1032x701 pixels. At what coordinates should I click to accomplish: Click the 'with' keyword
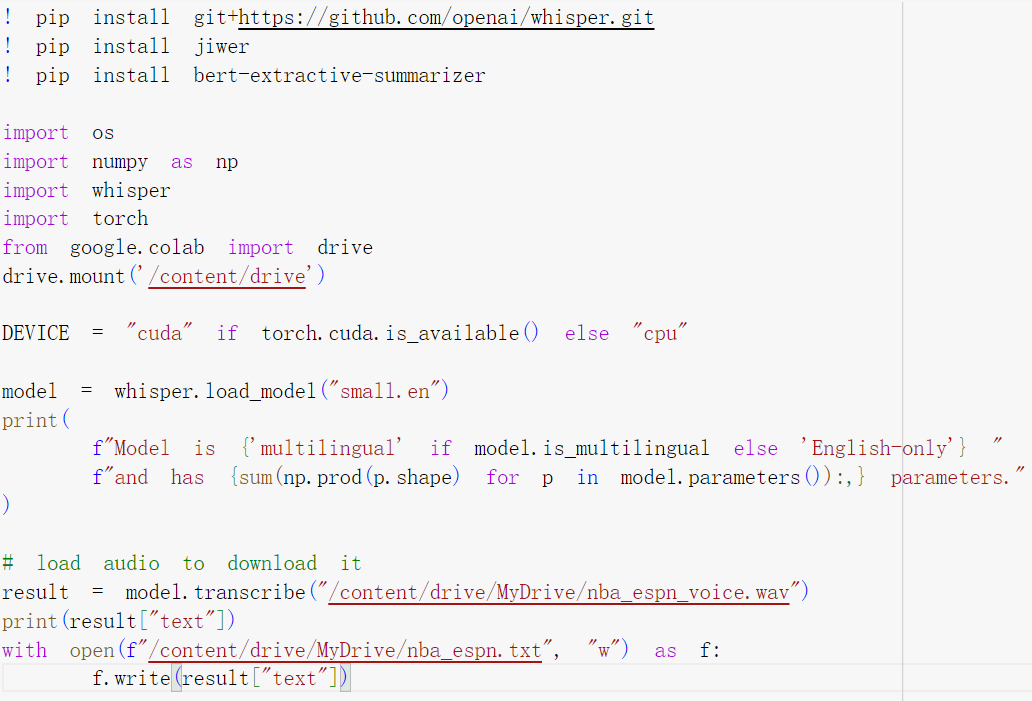coord(25,650)
